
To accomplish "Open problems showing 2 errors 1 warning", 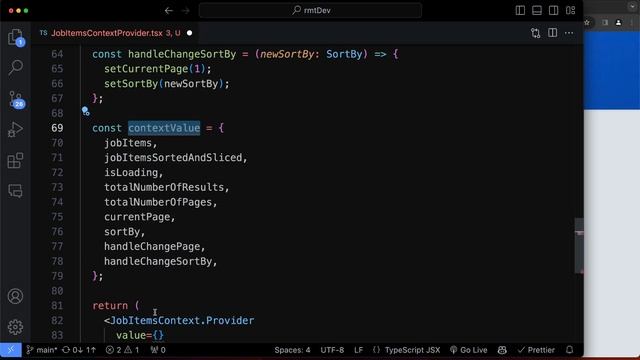I will [x=122, y=350].
